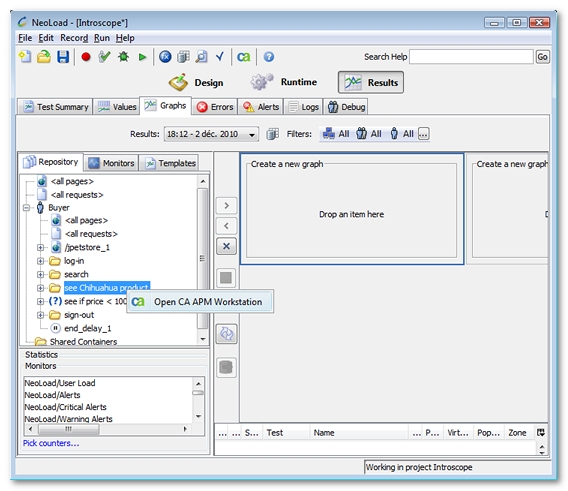Image resolution: width=568 pixels, height=491 pixels.
Task: Click the gray square stop button
Action: (226, 278)
